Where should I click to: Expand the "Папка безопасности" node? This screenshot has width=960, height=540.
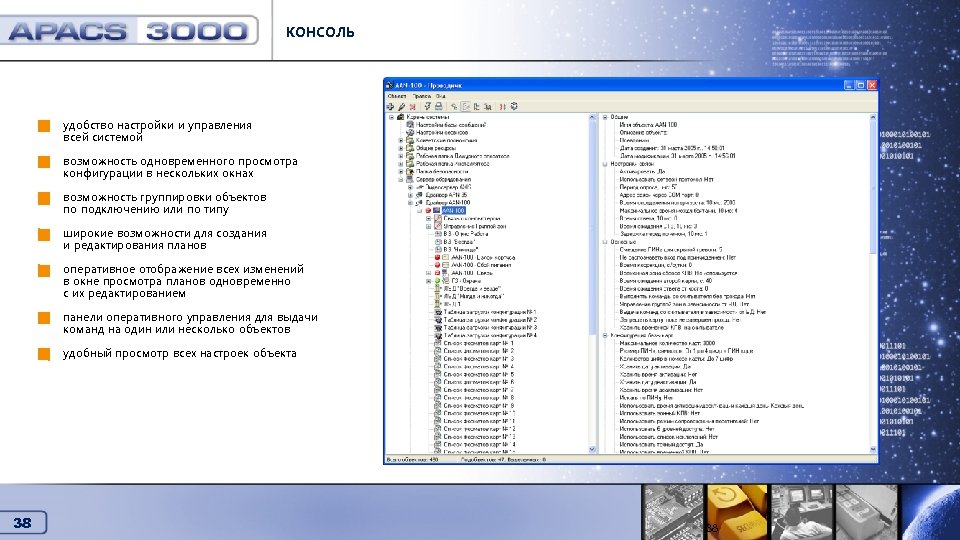401,171
